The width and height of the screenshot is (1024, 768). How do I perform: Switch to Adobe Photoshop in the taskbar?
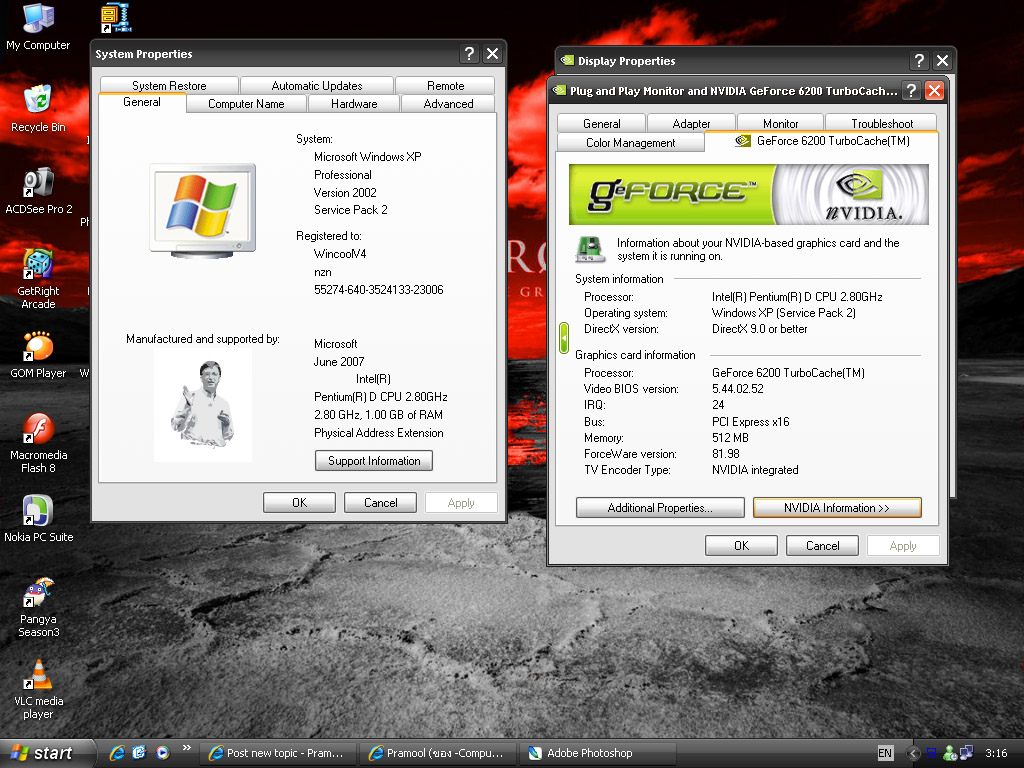589,753
